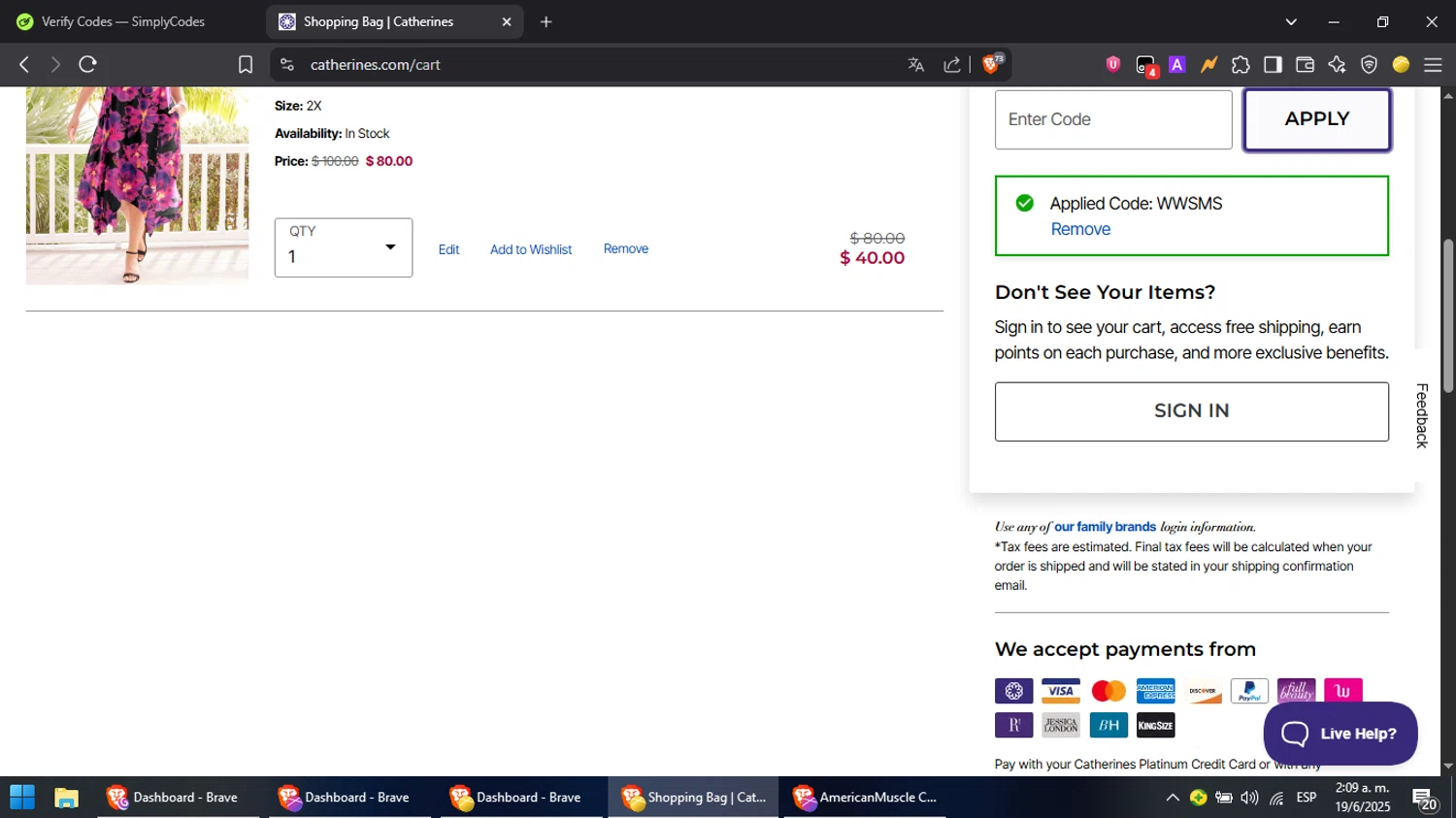Close the Shopping Bag Catherines tab
1456x818 pixels.
(x=507, y=21)
